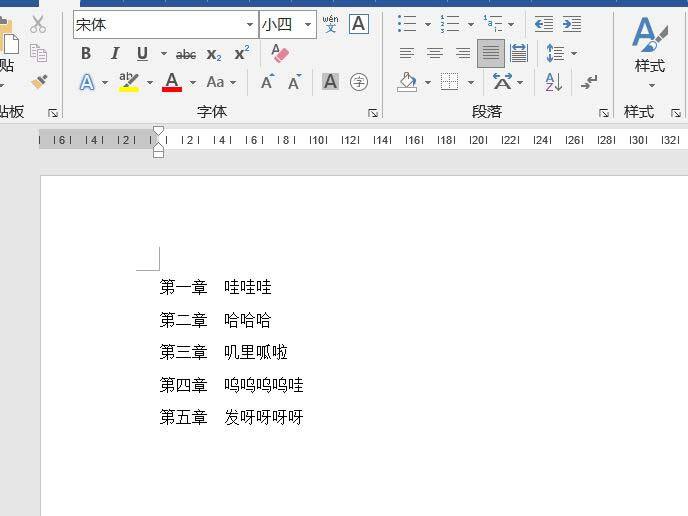
Task: Expand highlight color dropdown arrow
Action: click(150, 82)
